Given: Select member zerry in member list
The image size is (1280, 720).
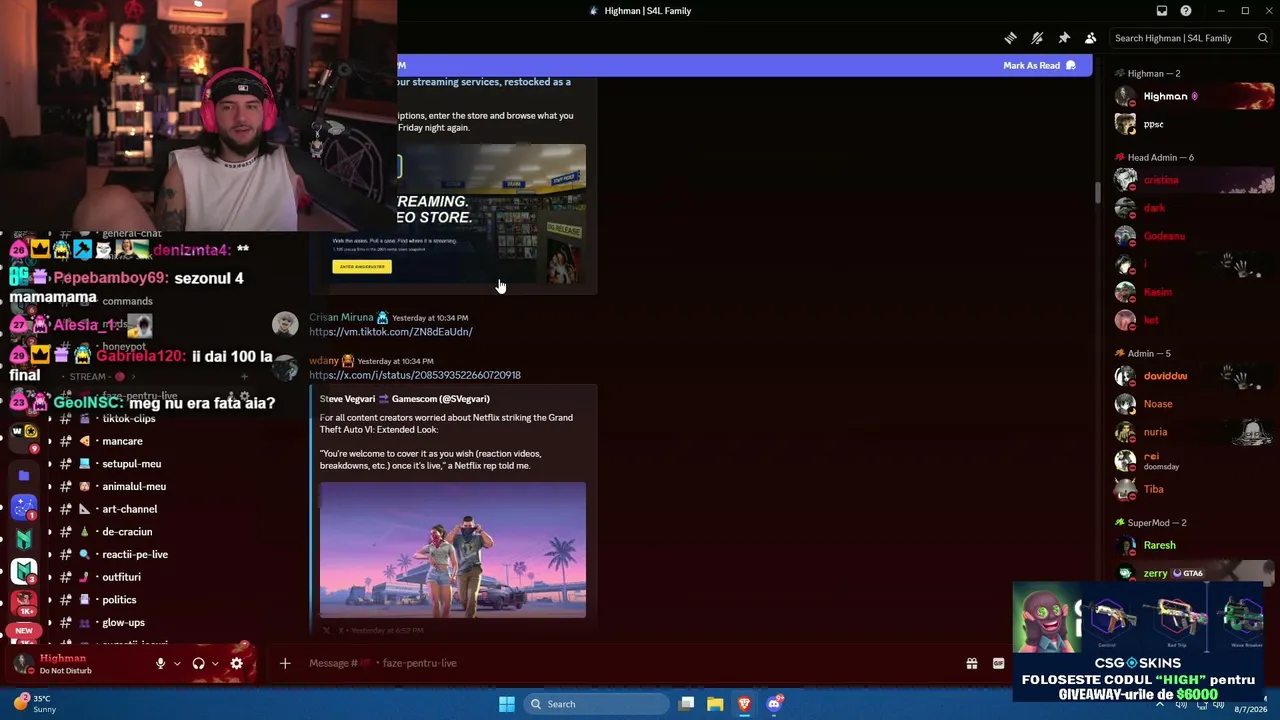Looking at the screenshot, I should (x=1195, y=573).
